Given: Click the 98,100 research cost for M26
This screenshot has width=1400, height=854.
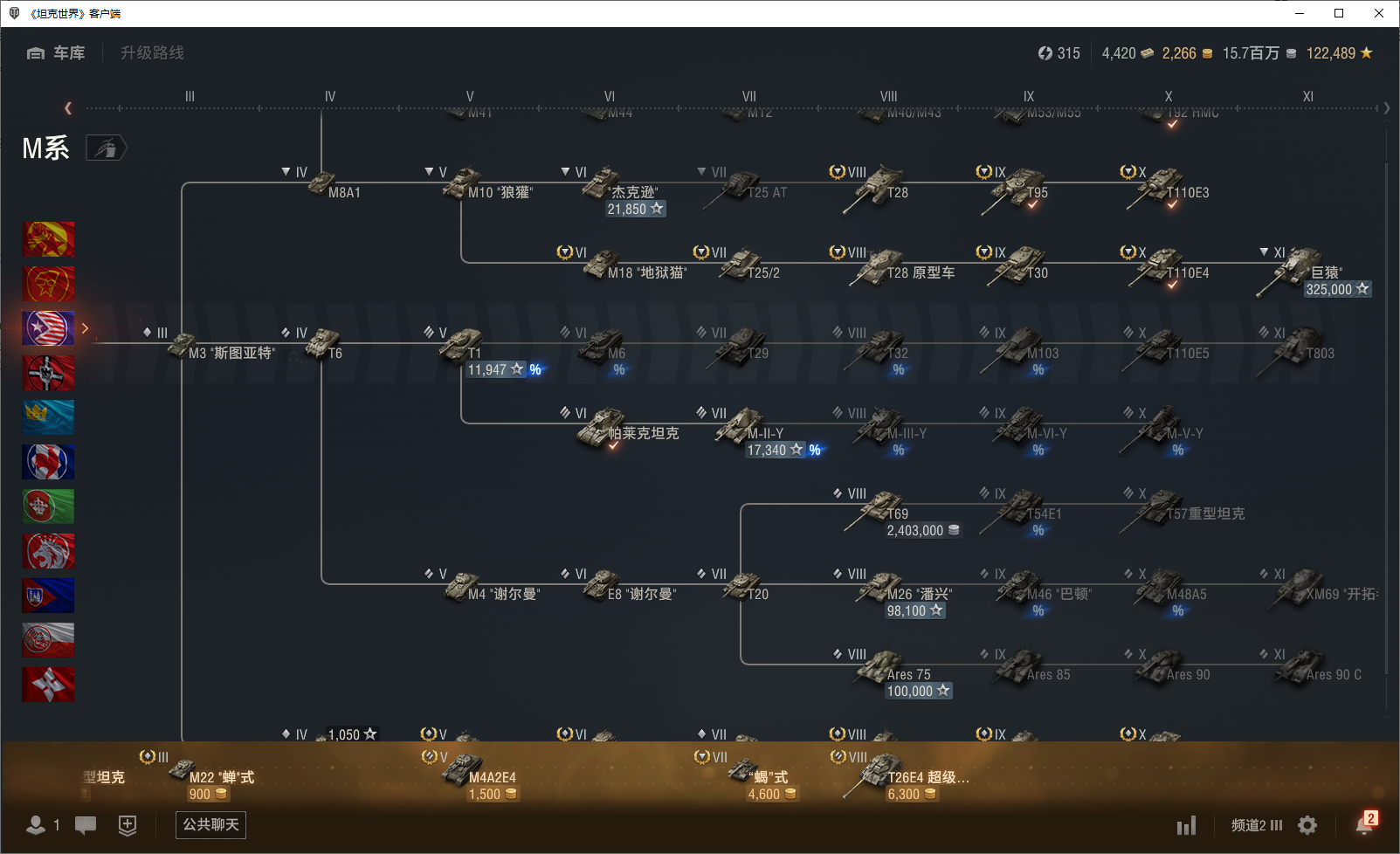Looking at the screenshot, I should (915, 610).
